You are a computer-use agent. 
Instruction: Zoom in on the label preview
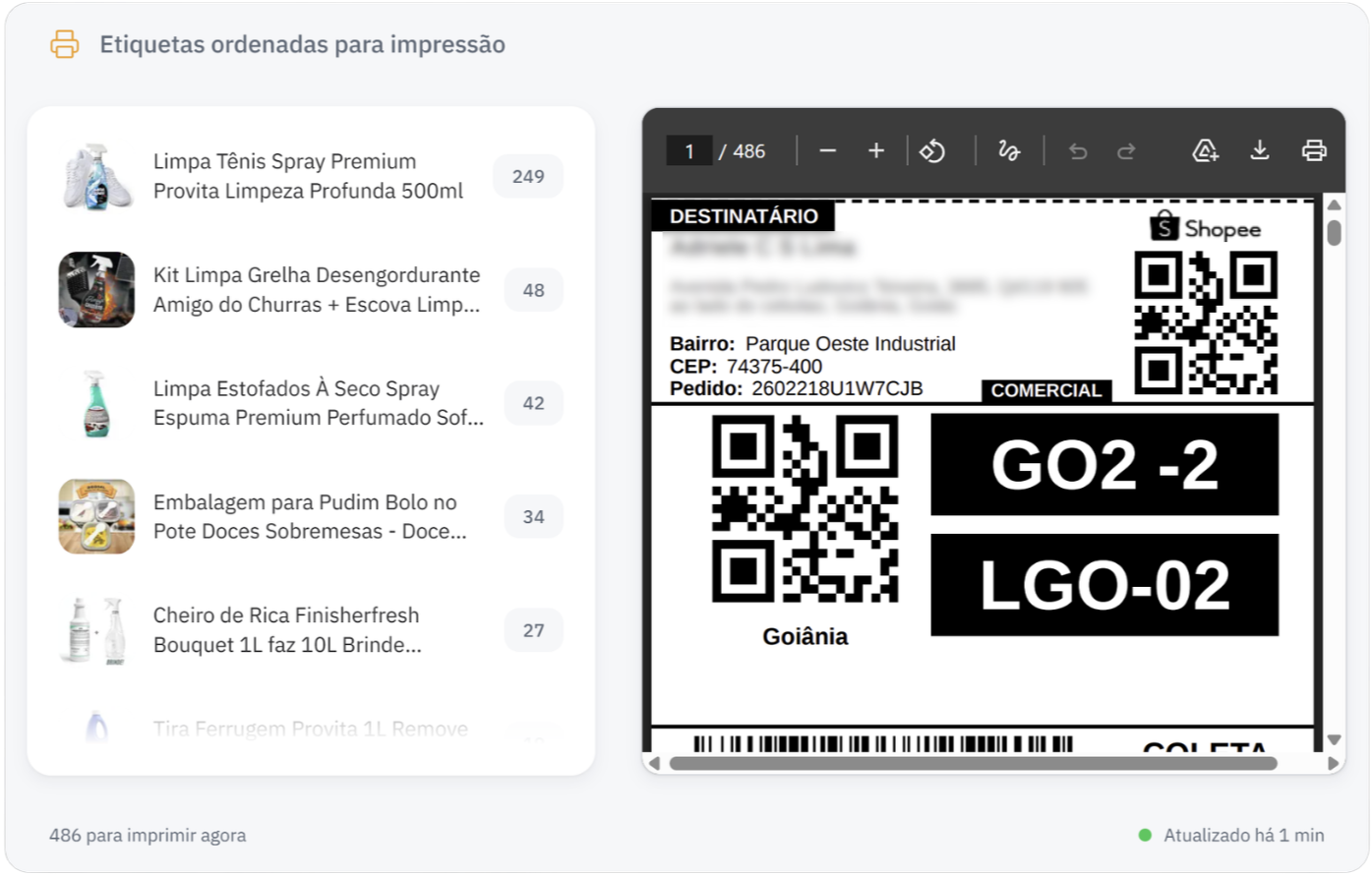click(875, 150)
